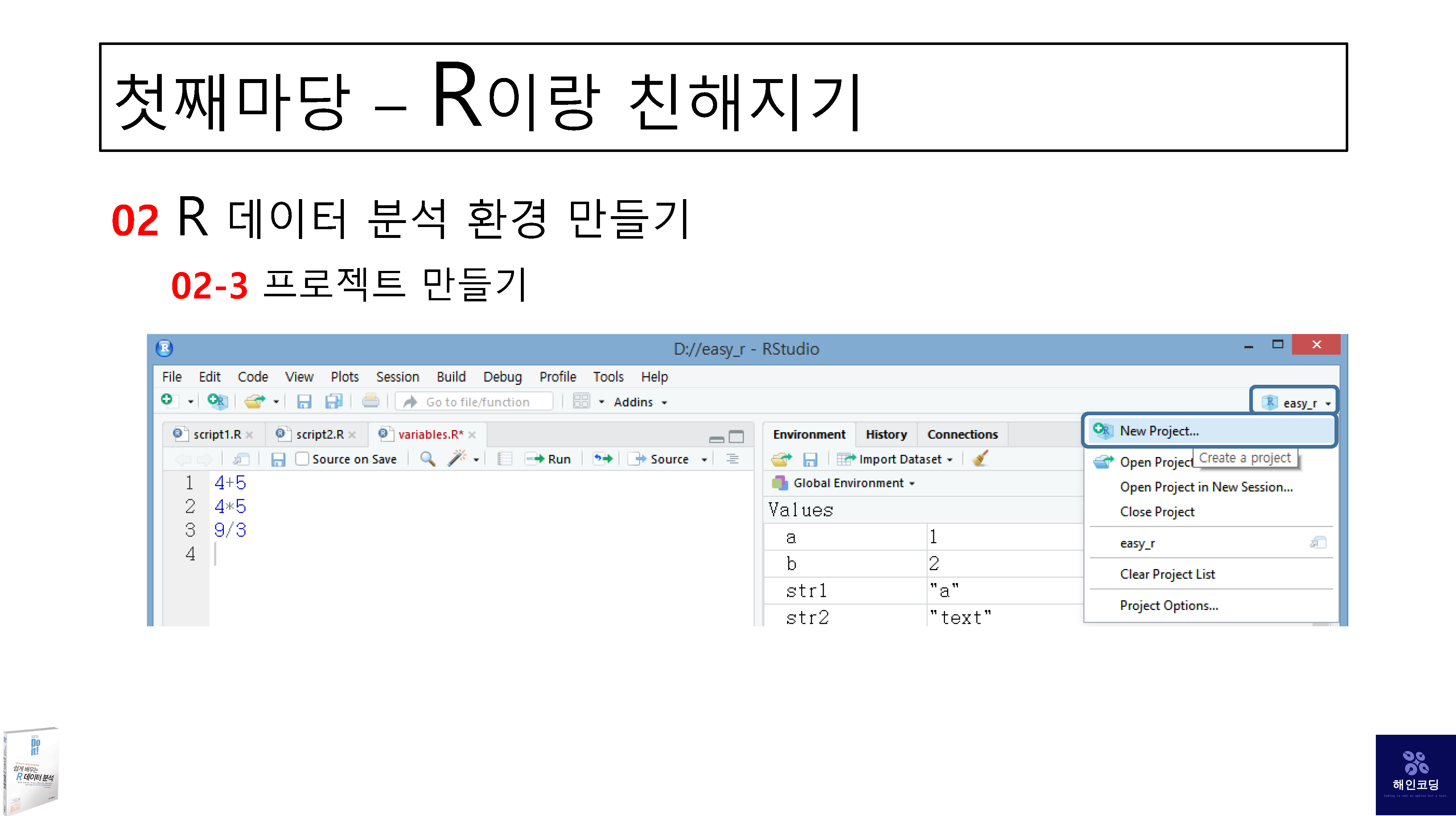Screen dimensions: 1456x816
Task: Open the File menu
Action: pos(172,376)
